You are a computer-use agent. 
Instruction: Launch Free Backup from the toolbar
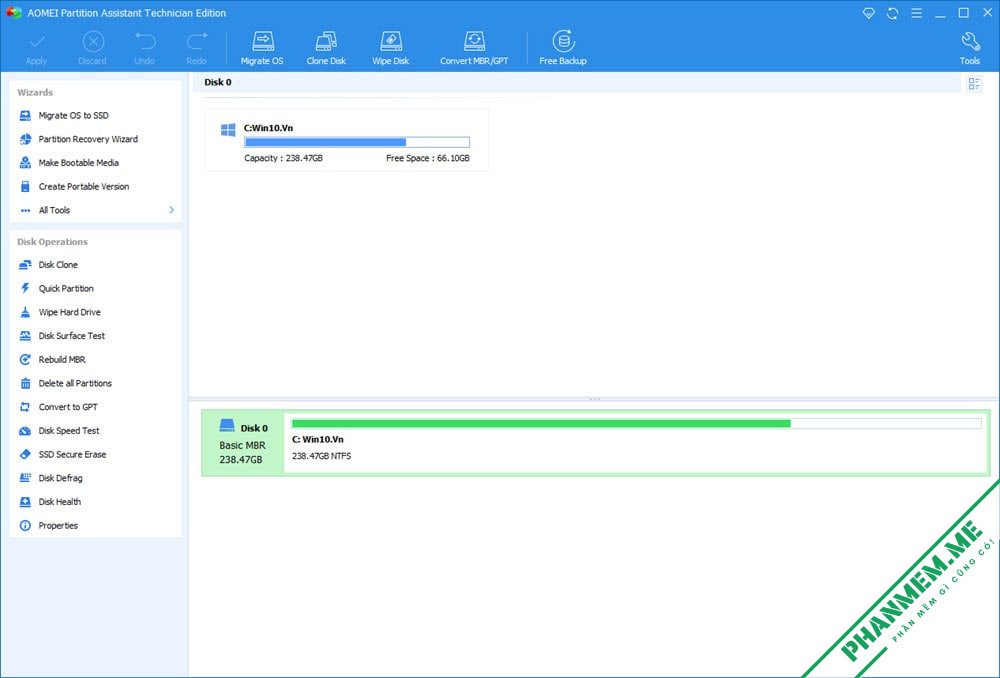(562, 48)
